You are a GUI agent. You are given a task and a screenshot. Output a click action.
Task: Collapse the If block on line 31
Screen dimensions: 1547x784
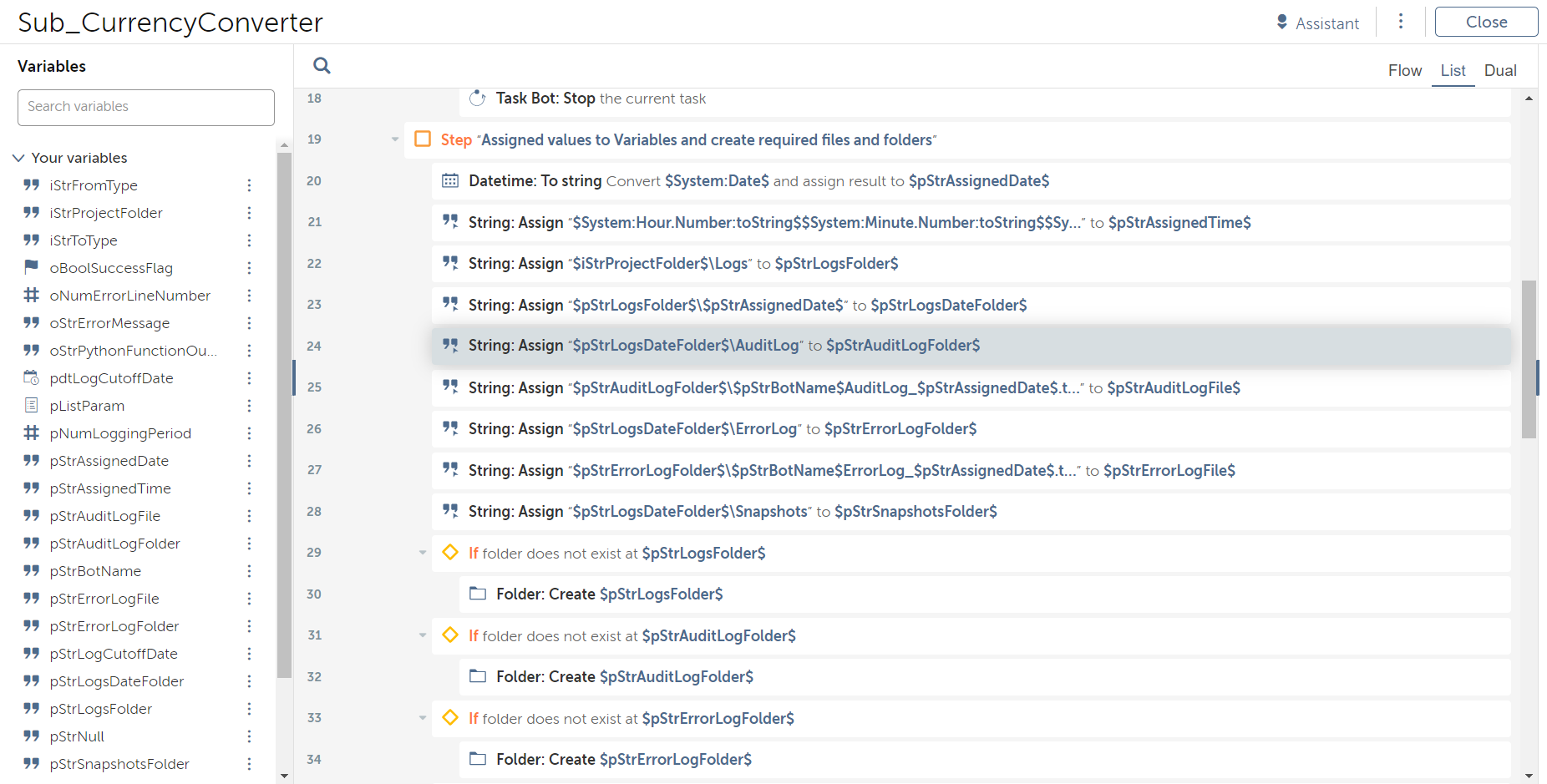[x=423, y=635]
